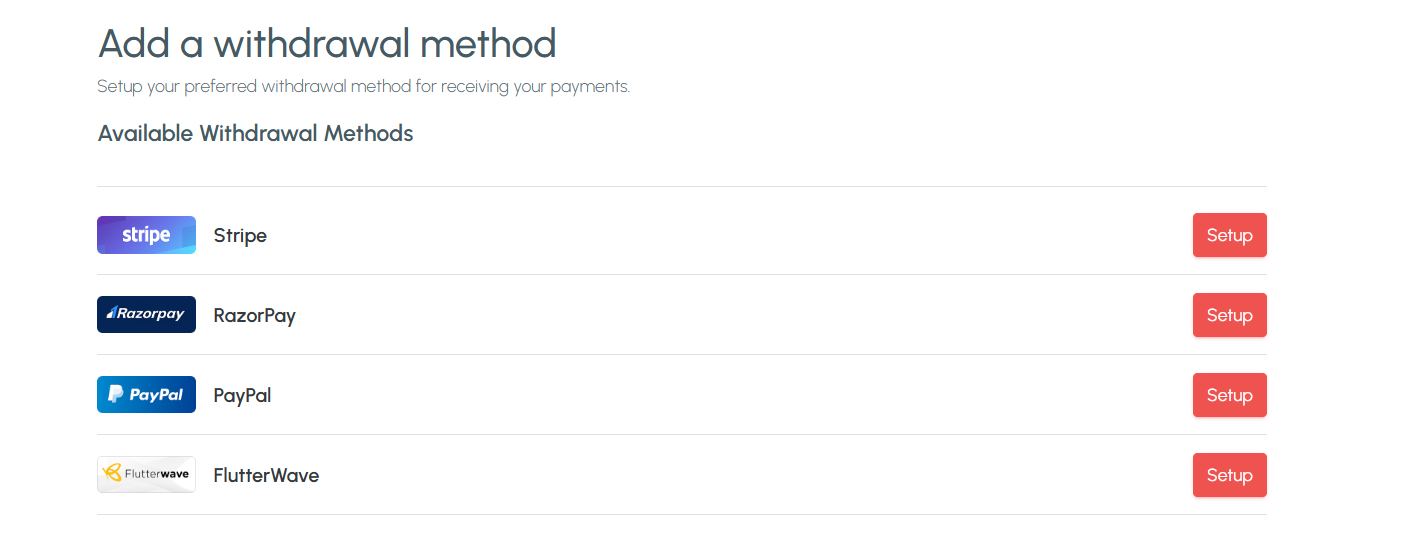
Task: Click the Flutterwave logo badge
Action: point(146,475)
